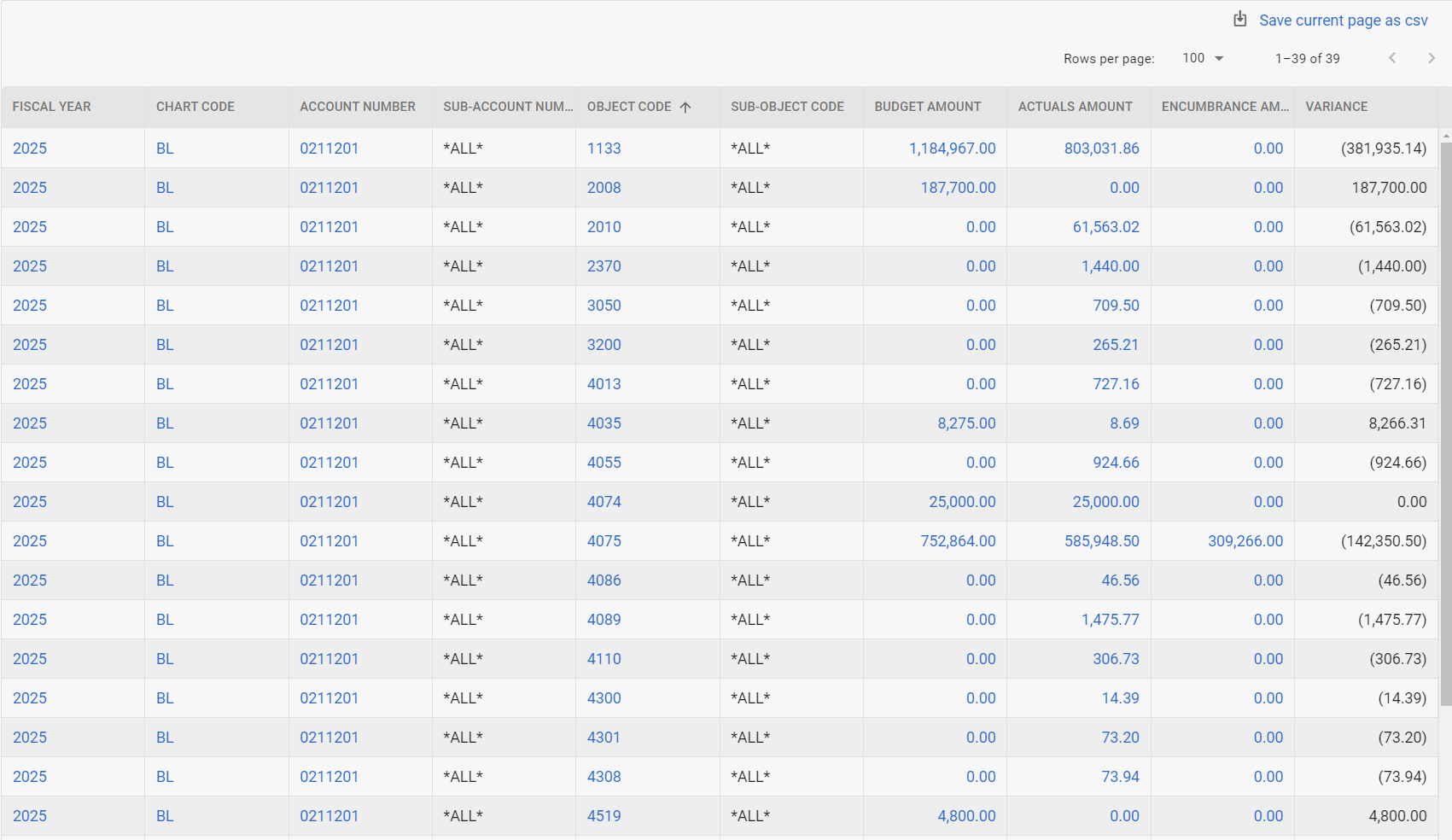Viewport: 1452px width, 840px height.
Task: Open object code 4519 link
Action: pos(604,816)
